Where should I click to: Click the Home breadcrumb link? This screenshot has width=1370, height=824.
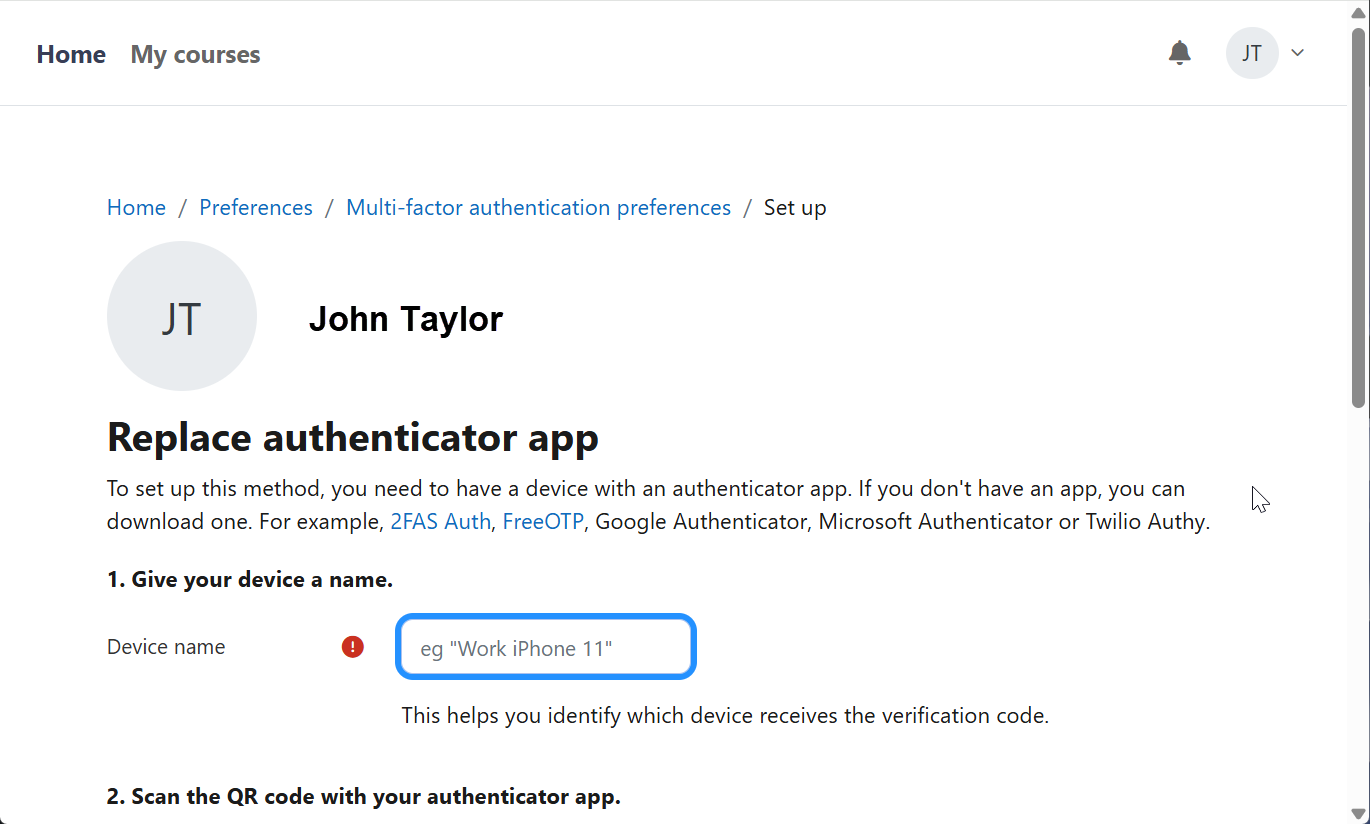click(x=136, y=208)
